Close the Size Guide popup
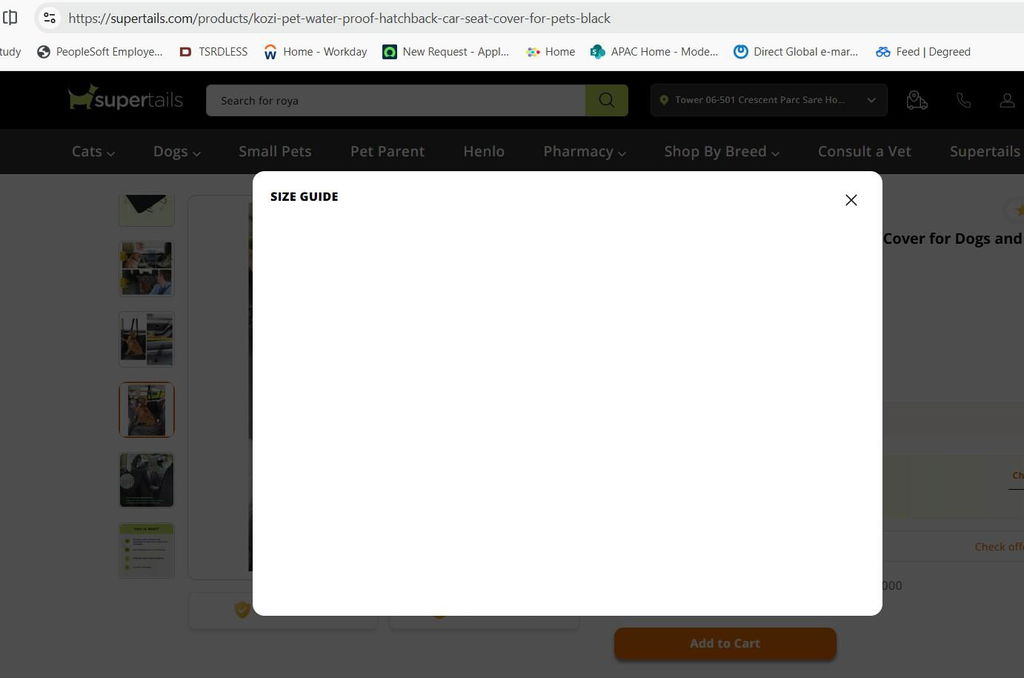Screen dimensions: 1024x678 click(851, 201)
